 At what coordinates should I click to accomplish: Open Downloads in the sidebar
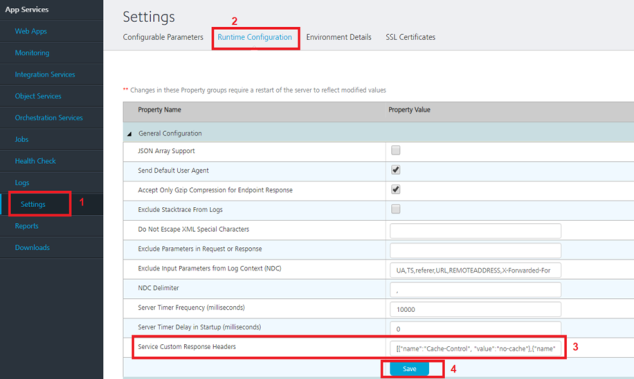click(x=32, y=248)
